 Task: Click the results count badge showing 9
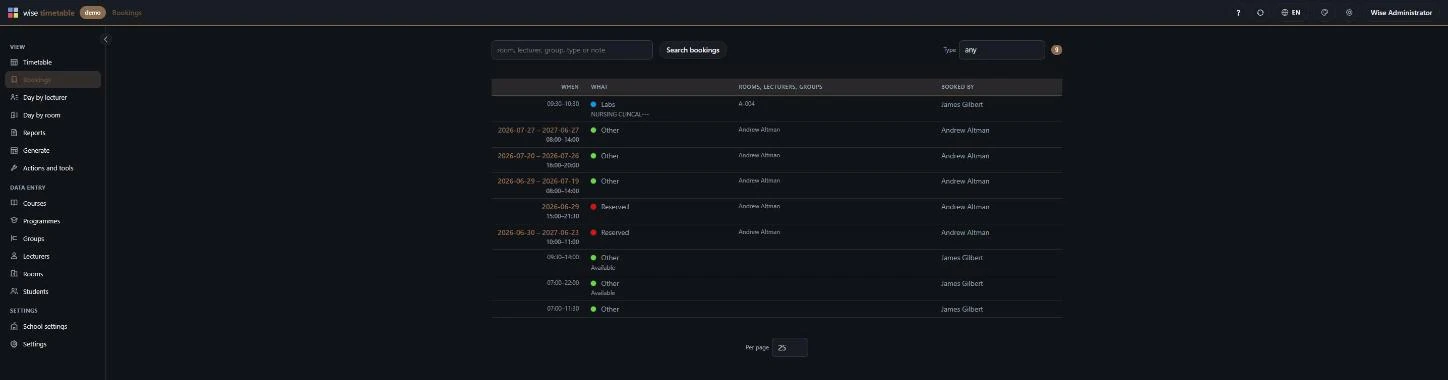1057,50
